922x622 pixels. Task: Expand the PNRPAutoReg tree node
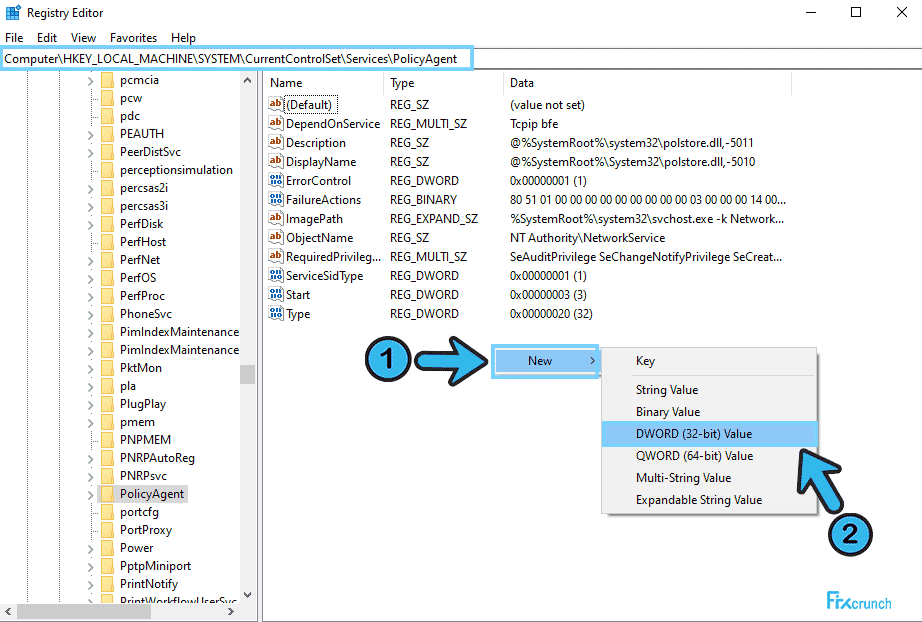(91, 459)
